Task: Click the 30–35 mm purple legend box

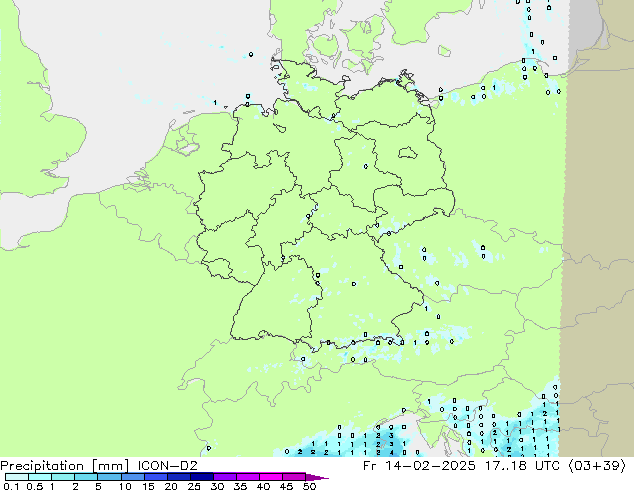Action: (x=224, y=477)
